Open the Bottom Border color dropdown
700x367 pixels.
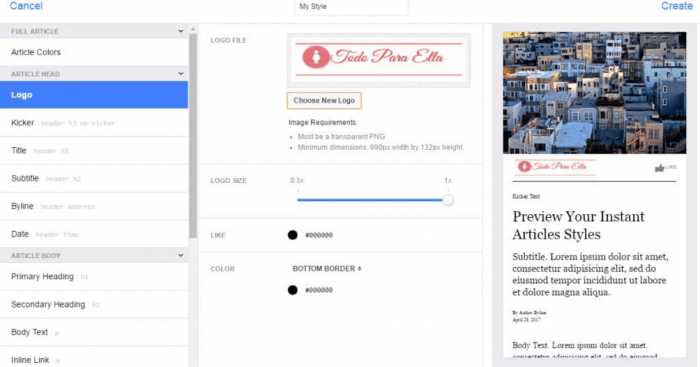(x=327, y=268)
